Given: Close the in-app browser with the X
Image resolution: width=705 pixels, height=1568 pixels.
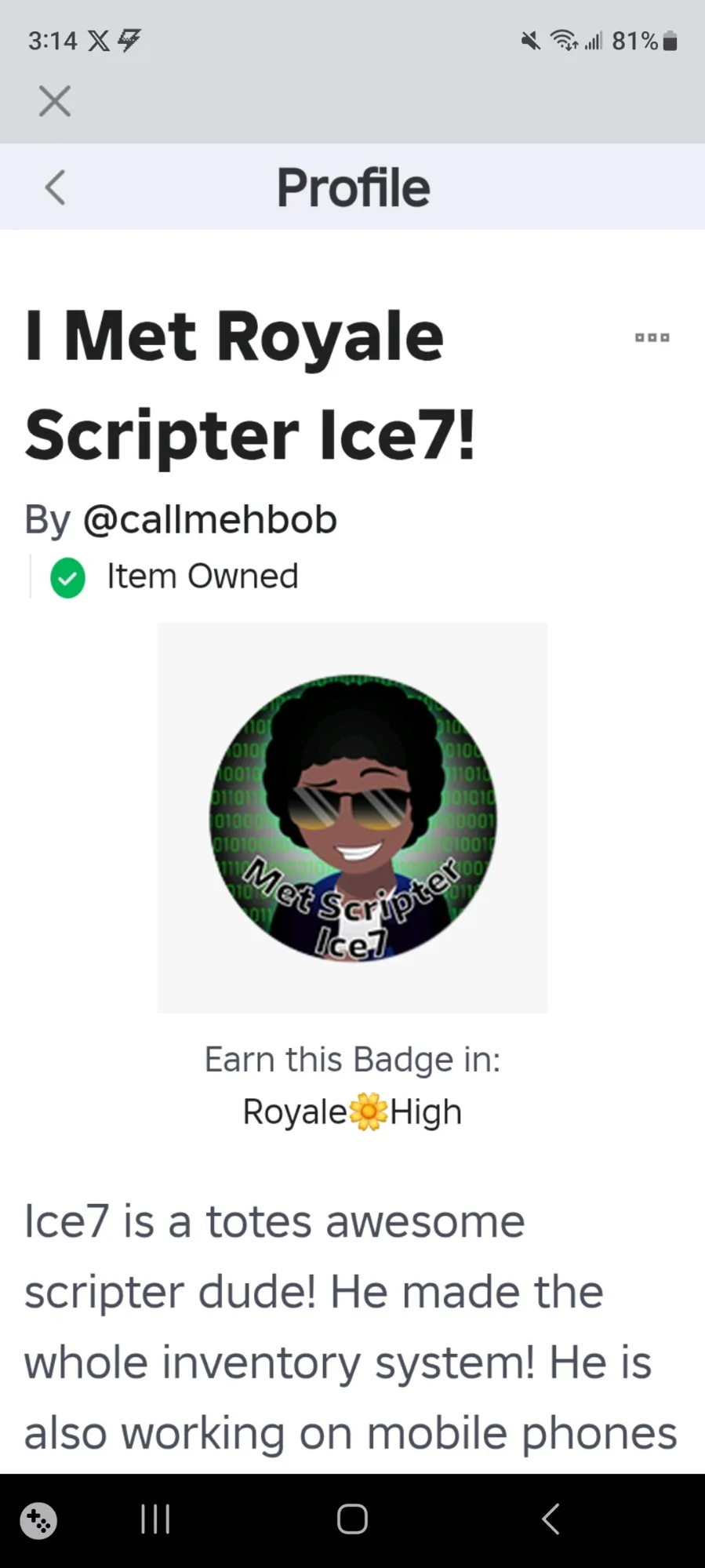Looking at the screenshot, I should point(55,101).
